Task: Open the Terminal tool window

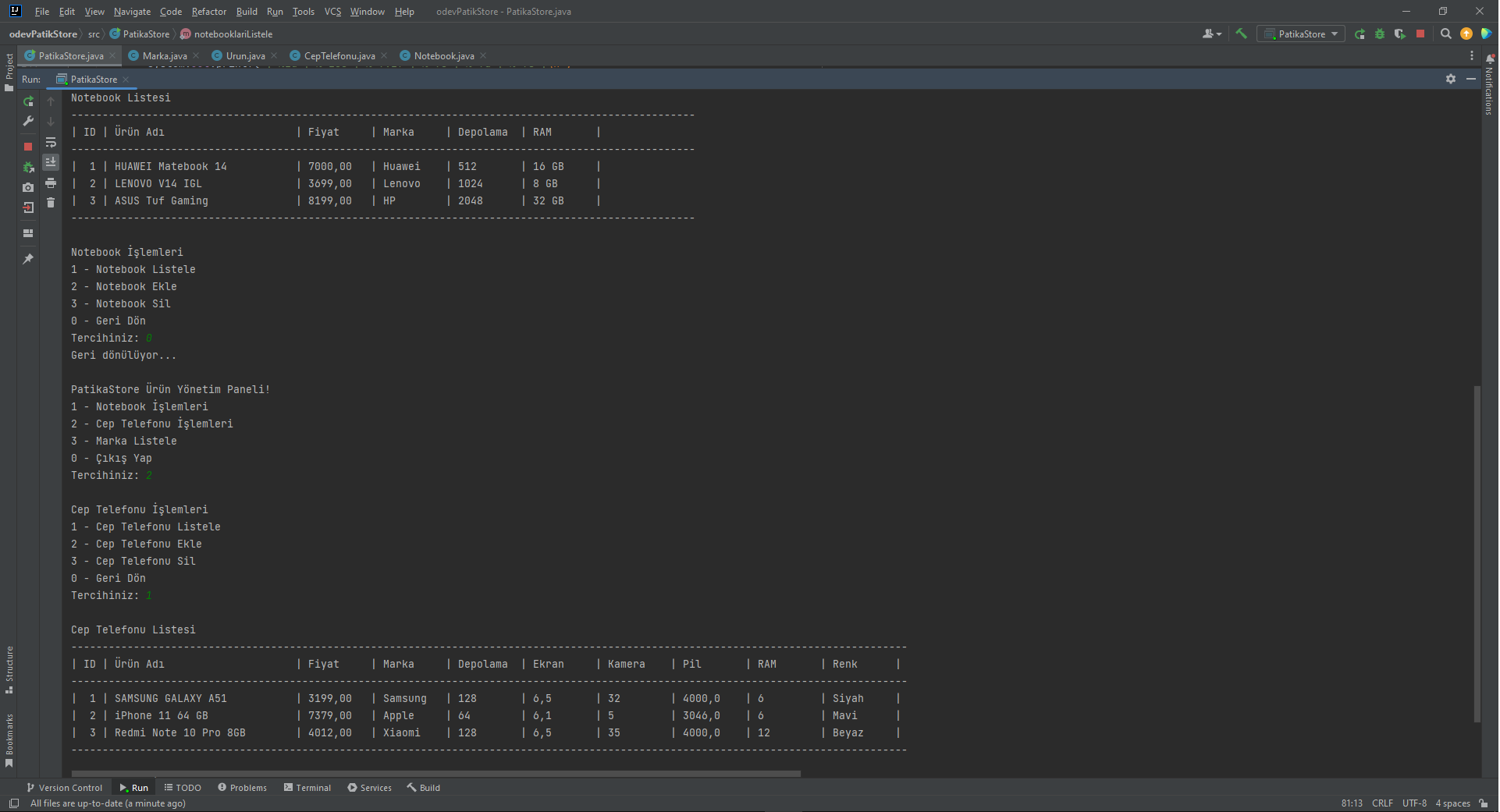Action: coord(307,788)
